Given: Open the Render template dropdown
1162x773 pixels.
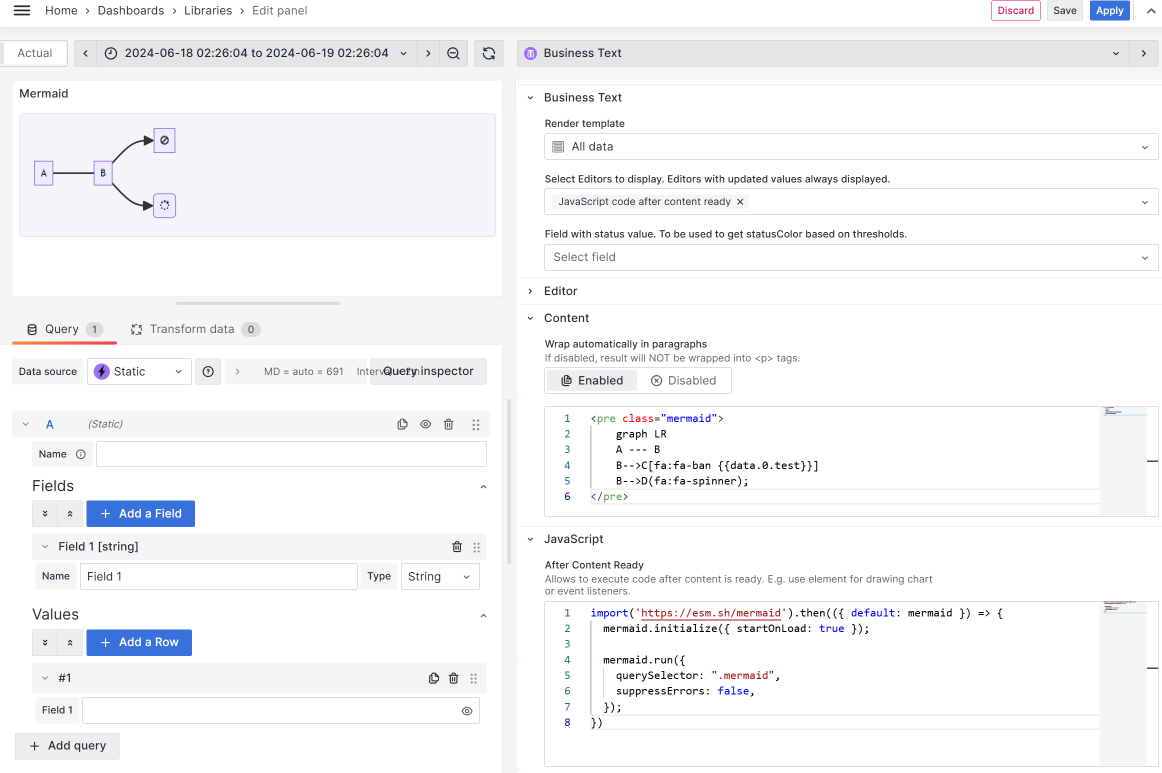Looking at the screenshot, I should (851, 147).
